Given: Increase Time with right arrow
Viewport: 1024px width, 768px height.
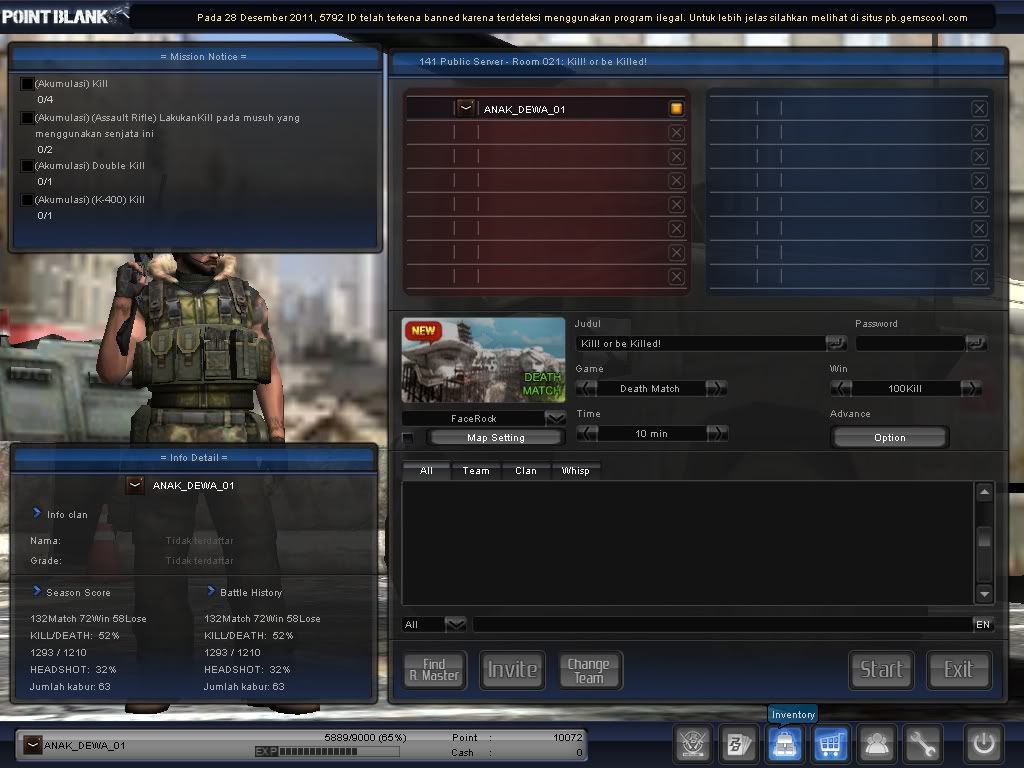Looking at the screenshot, I should click(x=716, y=434).
